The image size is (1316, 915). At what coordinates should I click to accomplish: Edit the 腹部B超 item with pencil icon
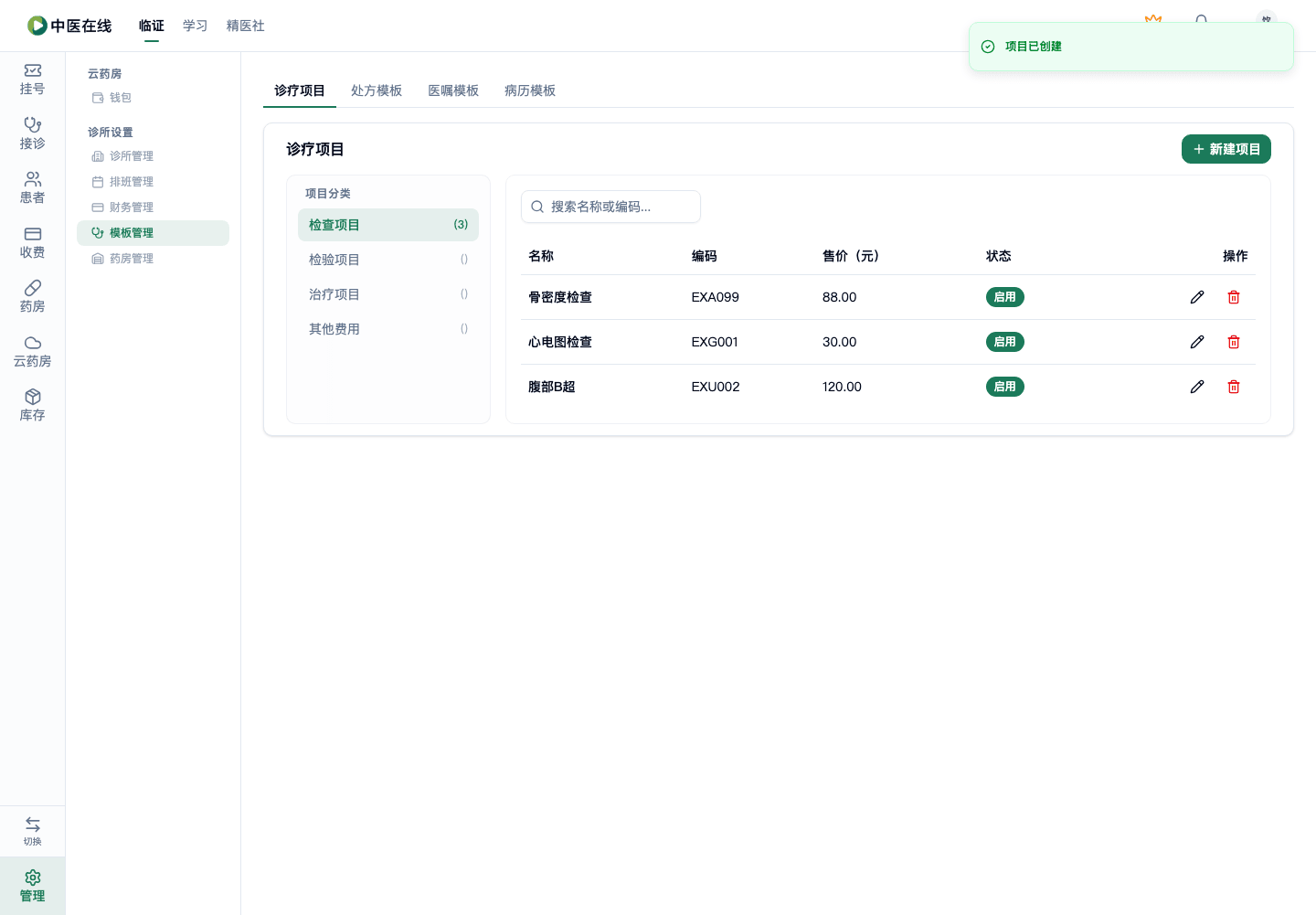[1197, 387]
